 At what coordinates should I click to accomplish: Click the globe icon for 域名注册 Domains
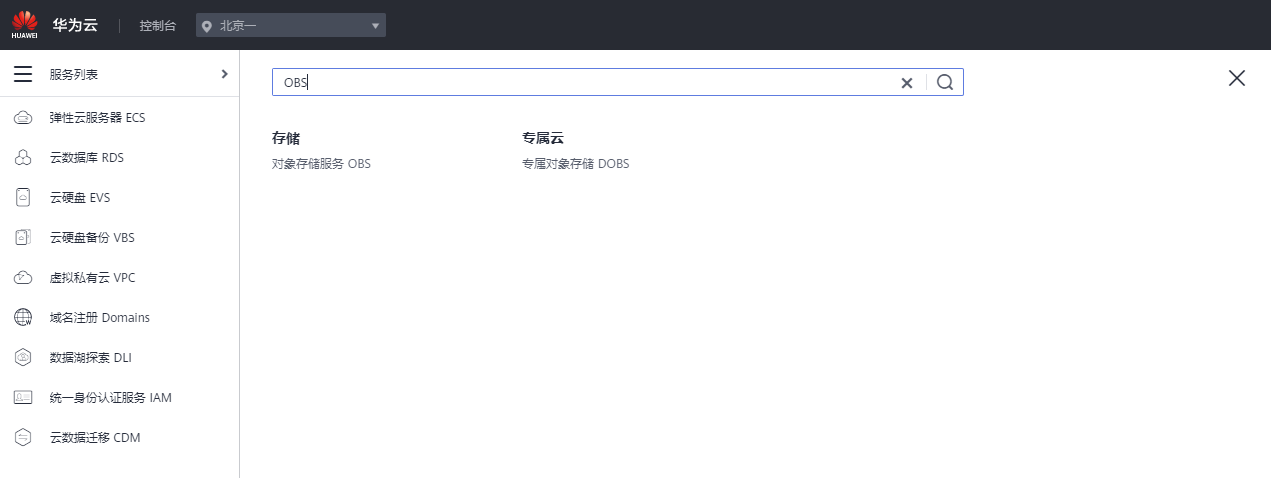coord(23,318)
